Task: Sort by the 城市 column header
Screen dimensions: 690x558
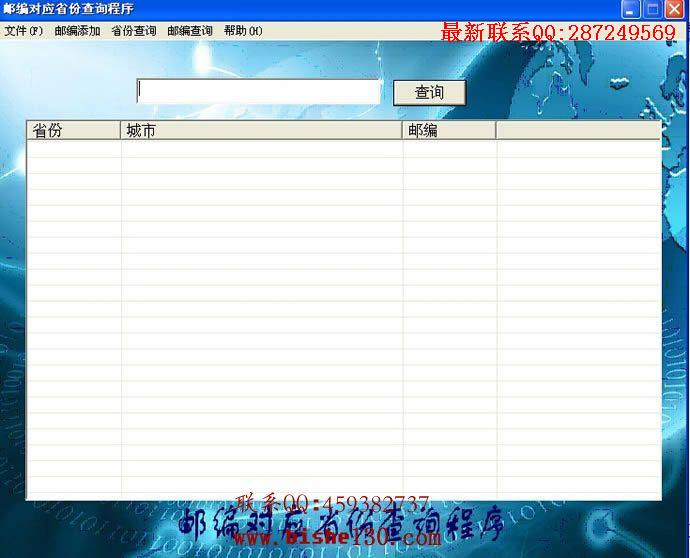Action: [261, 130]
